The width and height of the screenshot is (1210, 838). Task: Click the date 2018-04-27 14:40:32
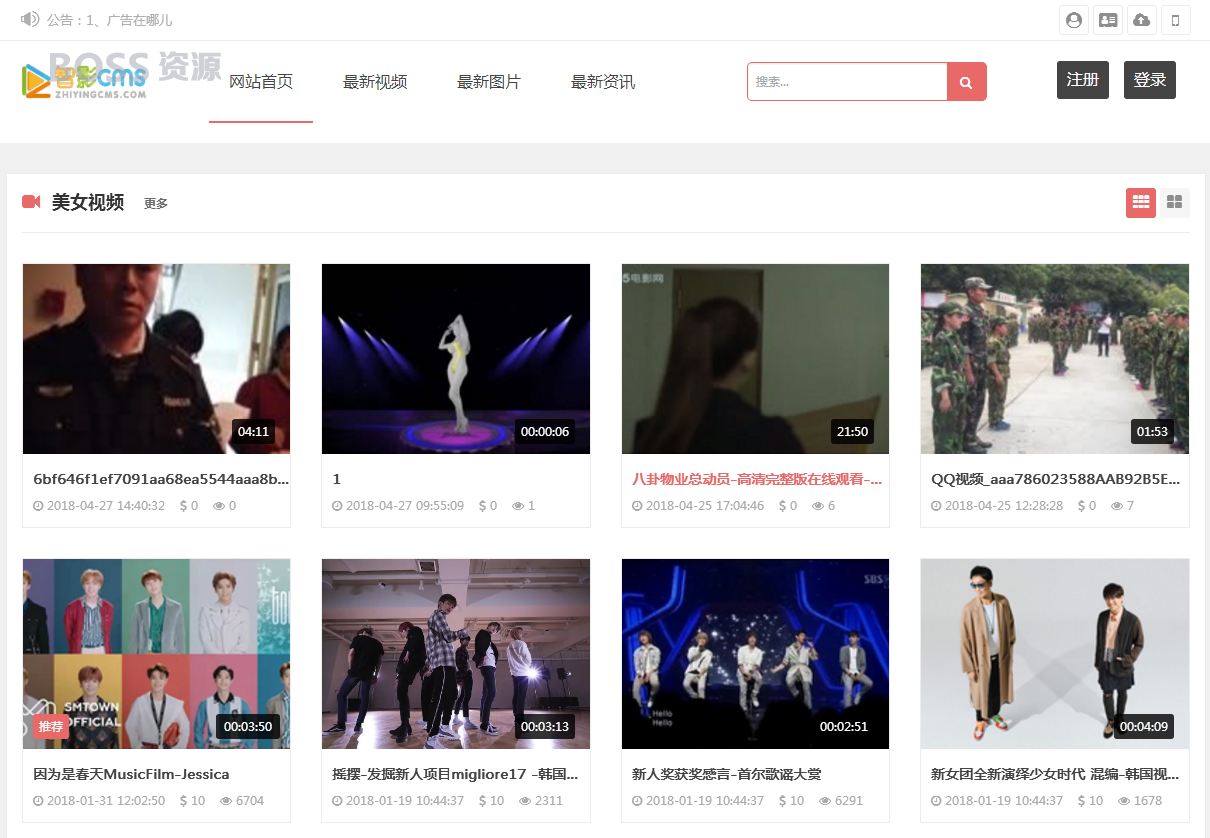(x=106, y=506)
